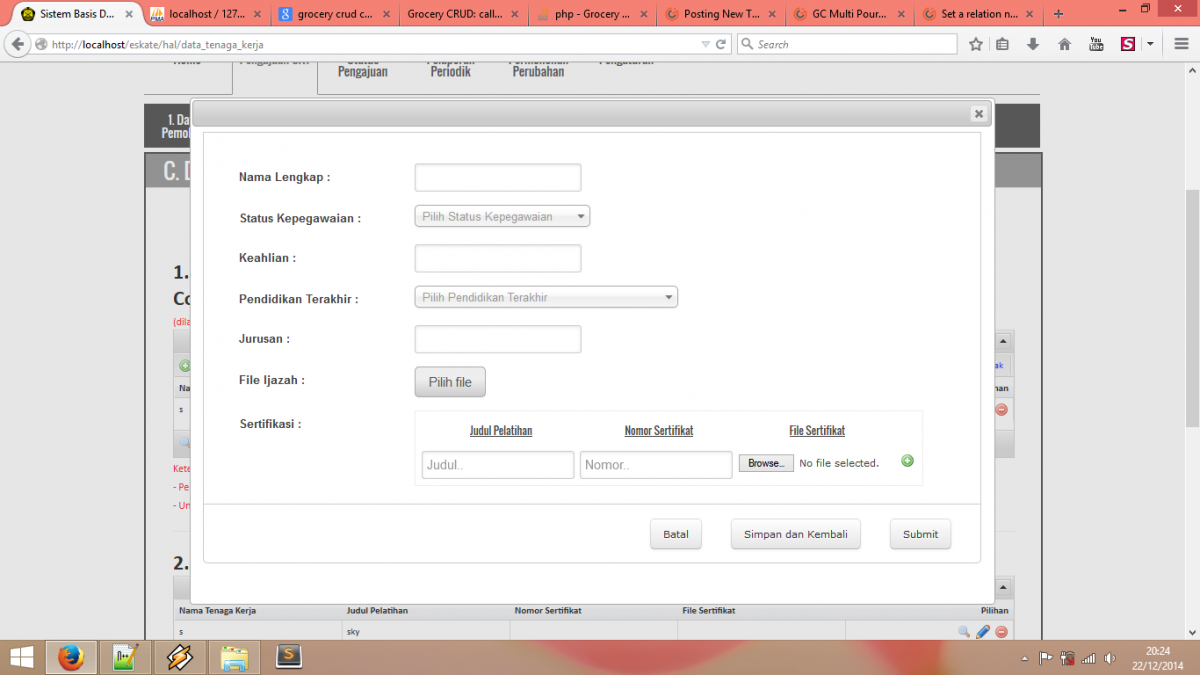Screen dimensions: 1200x675
Task: Click the Browse... button for File Sertifikat
Action: (766, 463)
